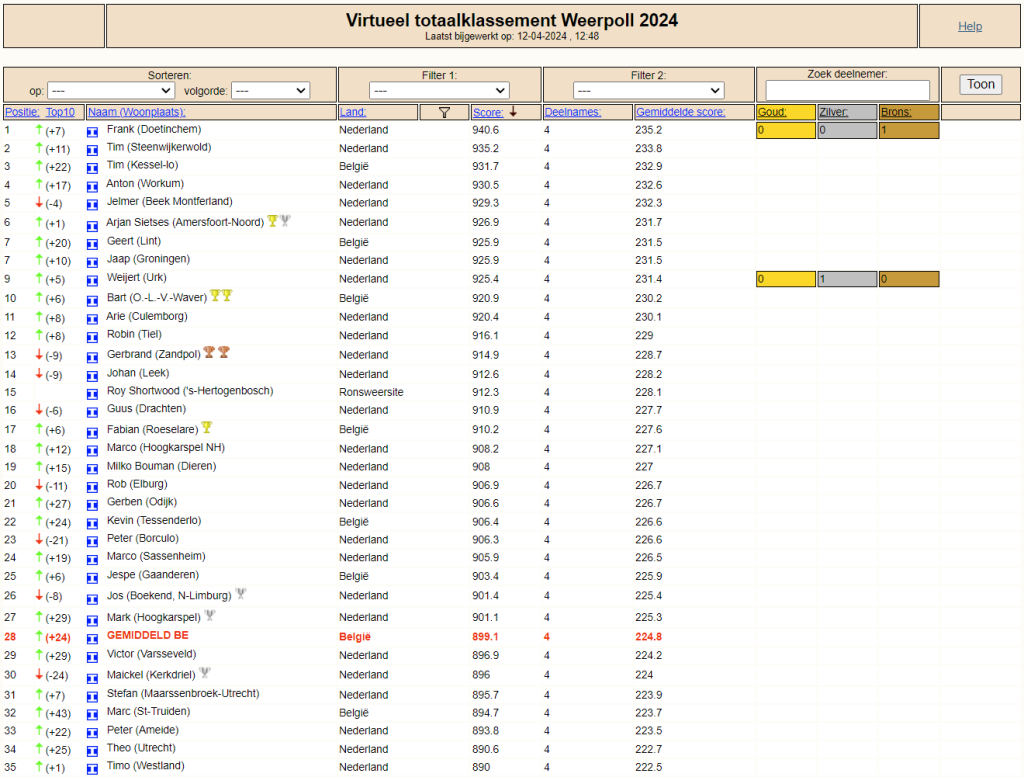
Task: Open the 'op' sort field dropdown
Action: click(110, 90)
